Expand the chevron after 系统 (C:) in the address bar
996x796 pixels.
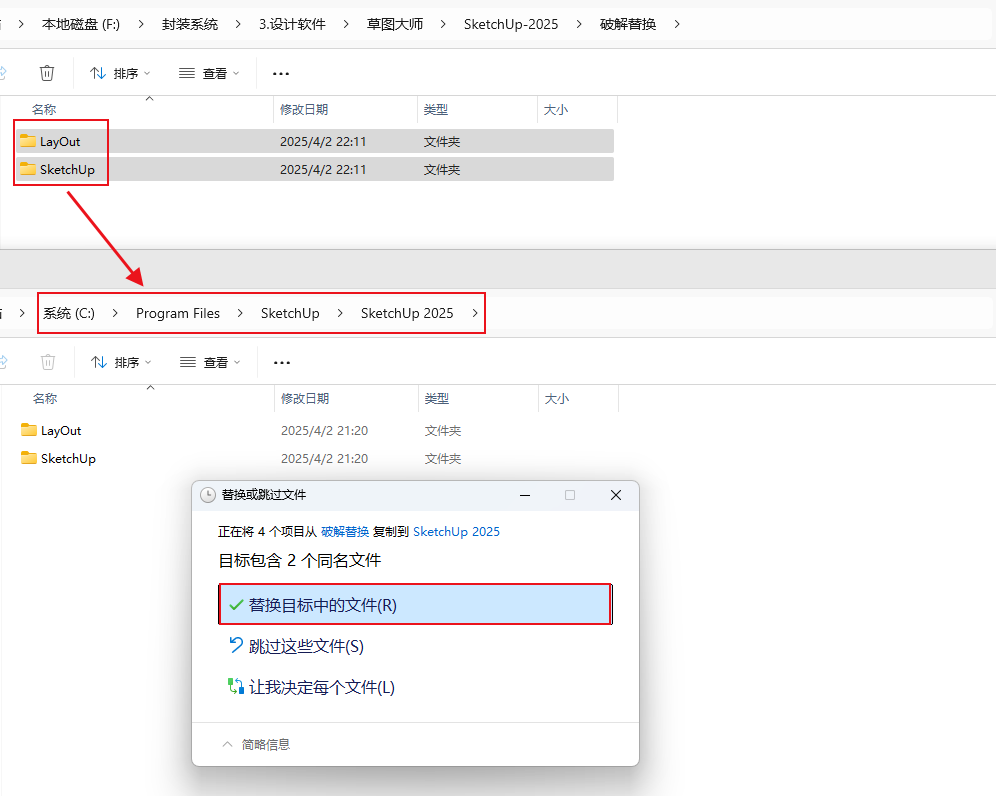click(115, 313)
